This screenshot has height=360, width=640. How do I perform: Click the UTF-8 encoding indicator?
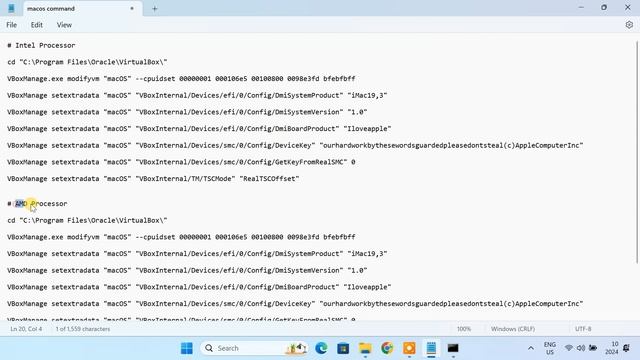pos(583,329)
